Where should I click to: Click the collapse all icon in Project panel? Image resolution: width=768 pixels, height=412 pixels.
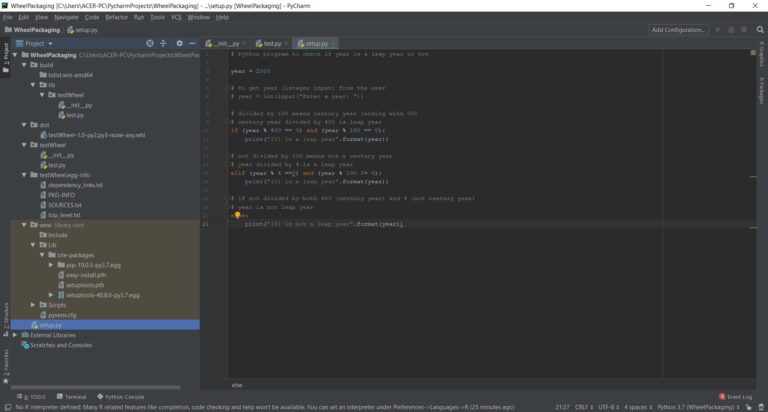[165, 44]
